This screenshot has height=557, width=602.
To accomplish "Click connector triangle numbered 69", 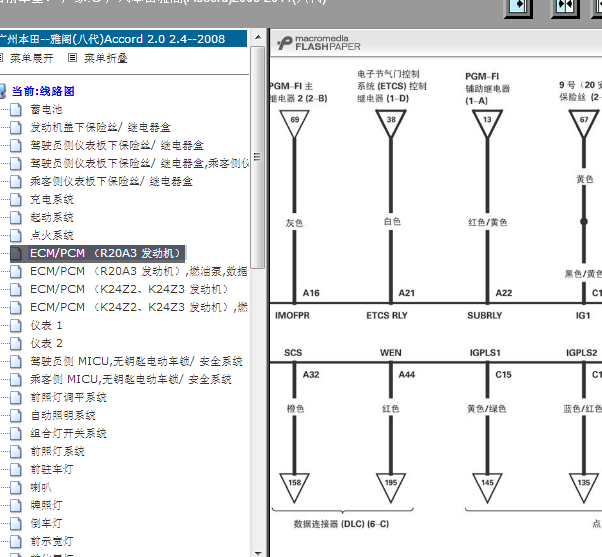I will coord(294,124).
